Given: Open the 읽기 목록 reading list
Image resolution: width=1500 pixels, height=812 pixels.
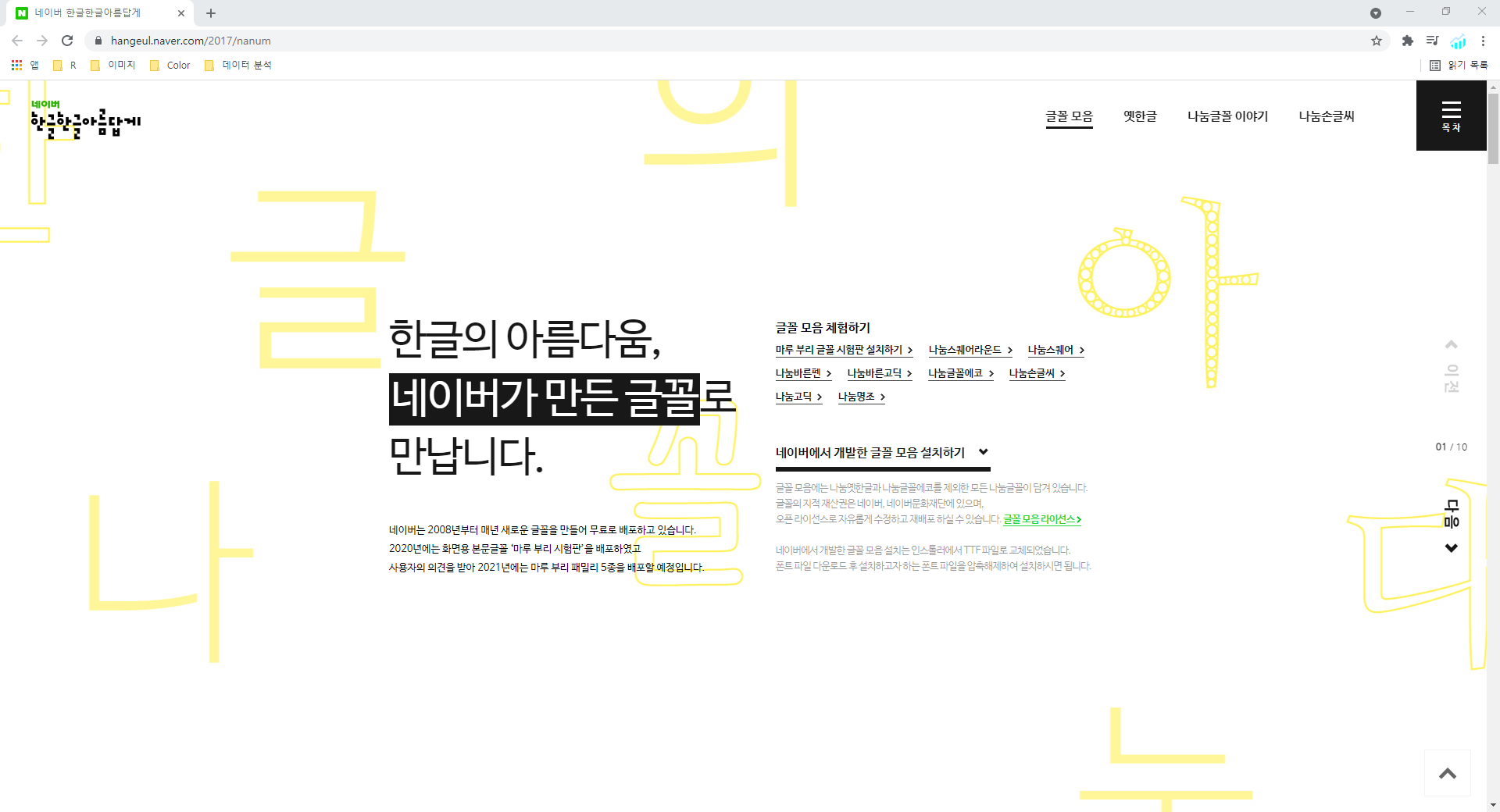Looking at the screenshot, I should [1459, 65].
